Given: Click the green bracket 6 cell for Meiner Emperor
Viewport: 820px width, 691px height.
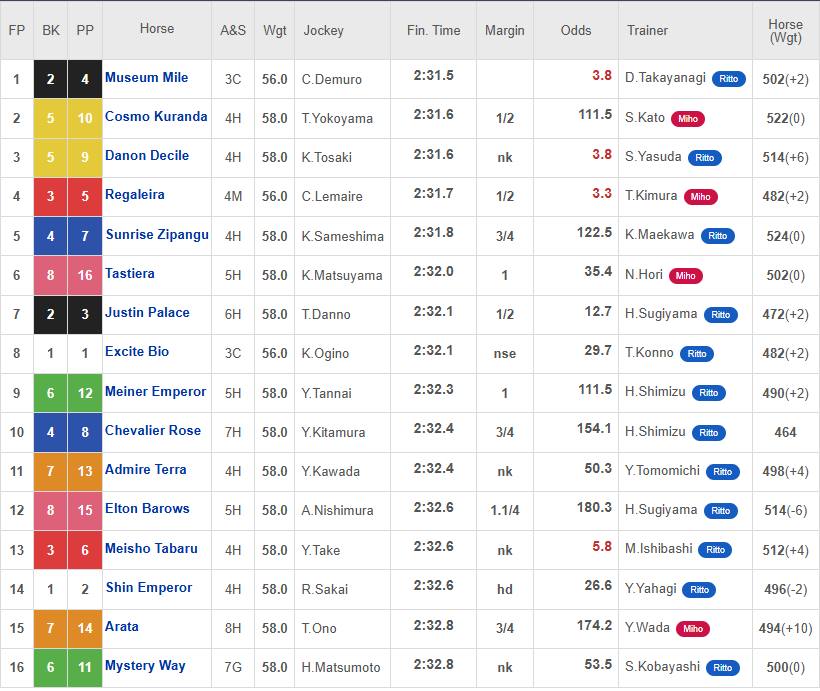Looking at the screenshot, I should [50, 393].
